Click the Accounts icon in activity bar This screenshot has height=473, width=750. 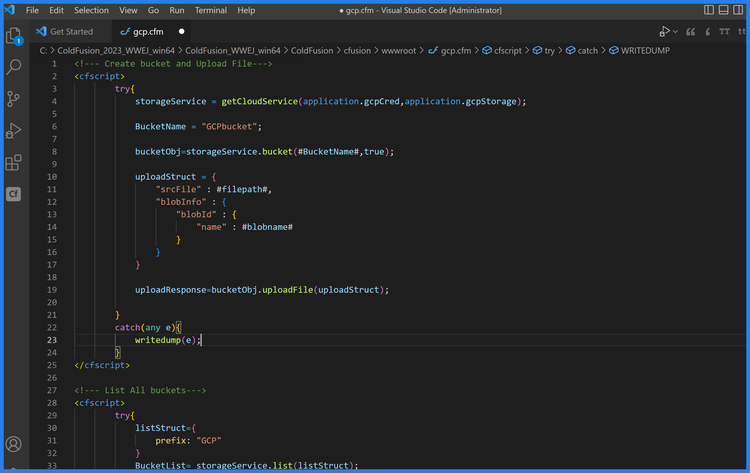[x=14, y=444]
